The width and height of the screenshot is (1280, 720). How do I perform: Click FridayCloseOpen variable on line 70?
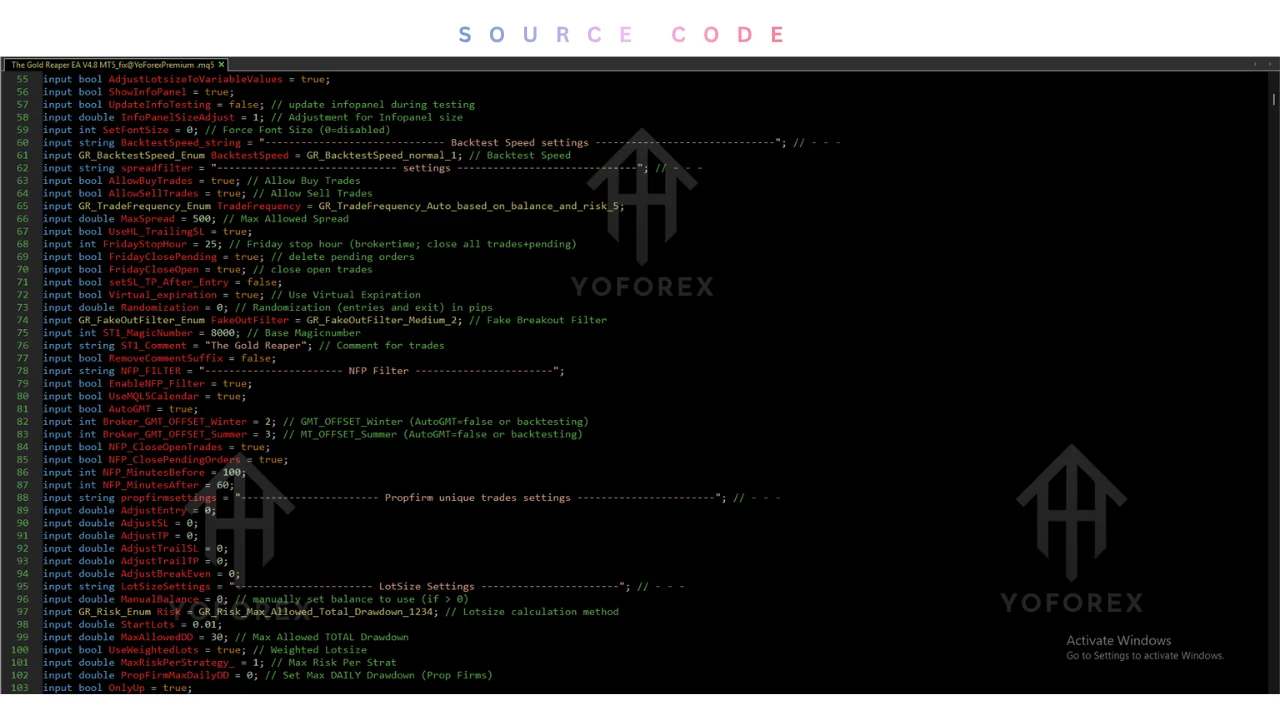pyautogui.click(x=153, y=270)
